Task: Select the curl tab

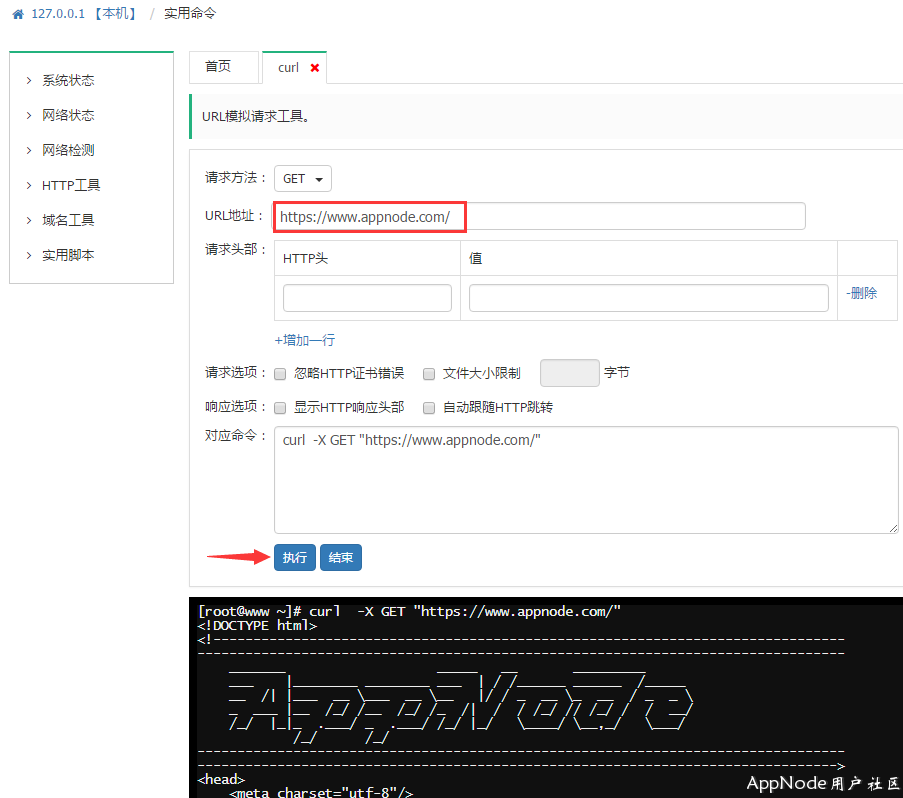Action: click(289, 68)
